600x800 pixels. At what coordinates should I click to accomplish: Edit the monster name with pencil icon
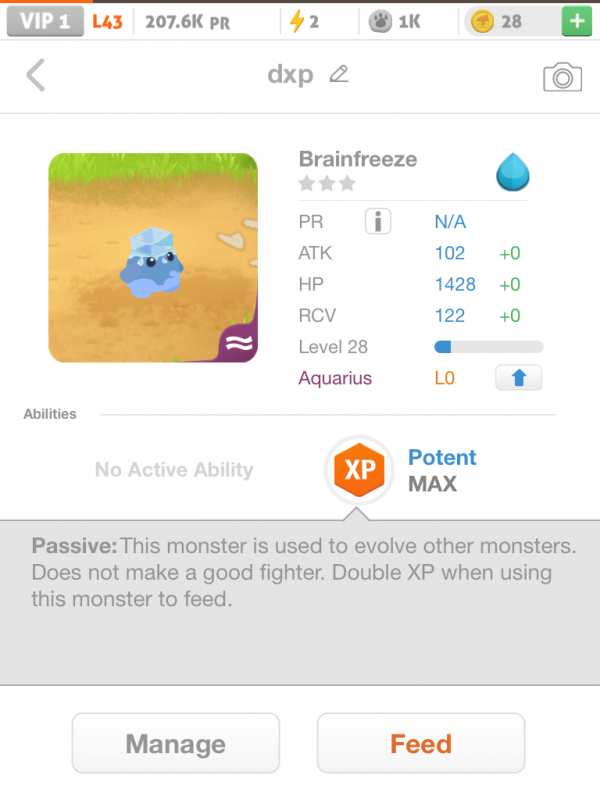coord(339,74)
